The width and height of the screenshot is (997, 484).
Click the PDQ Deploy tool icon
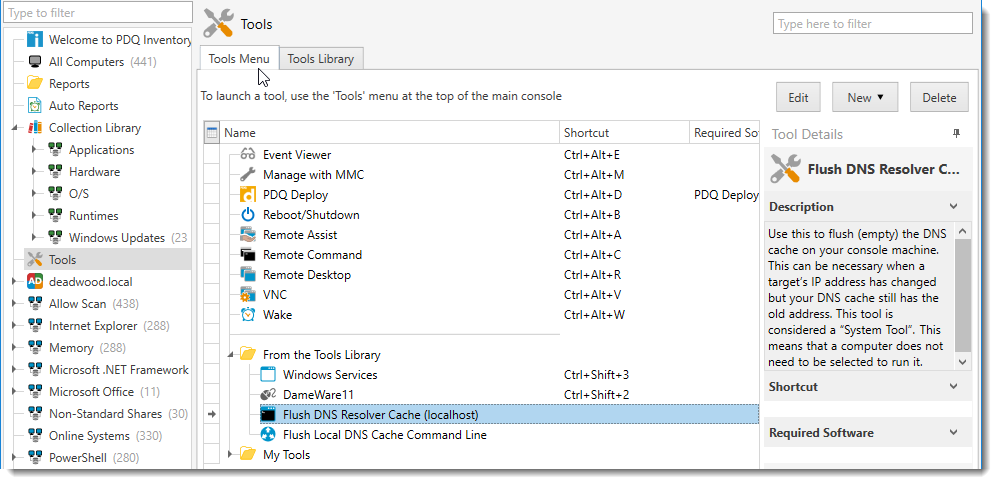248,195
